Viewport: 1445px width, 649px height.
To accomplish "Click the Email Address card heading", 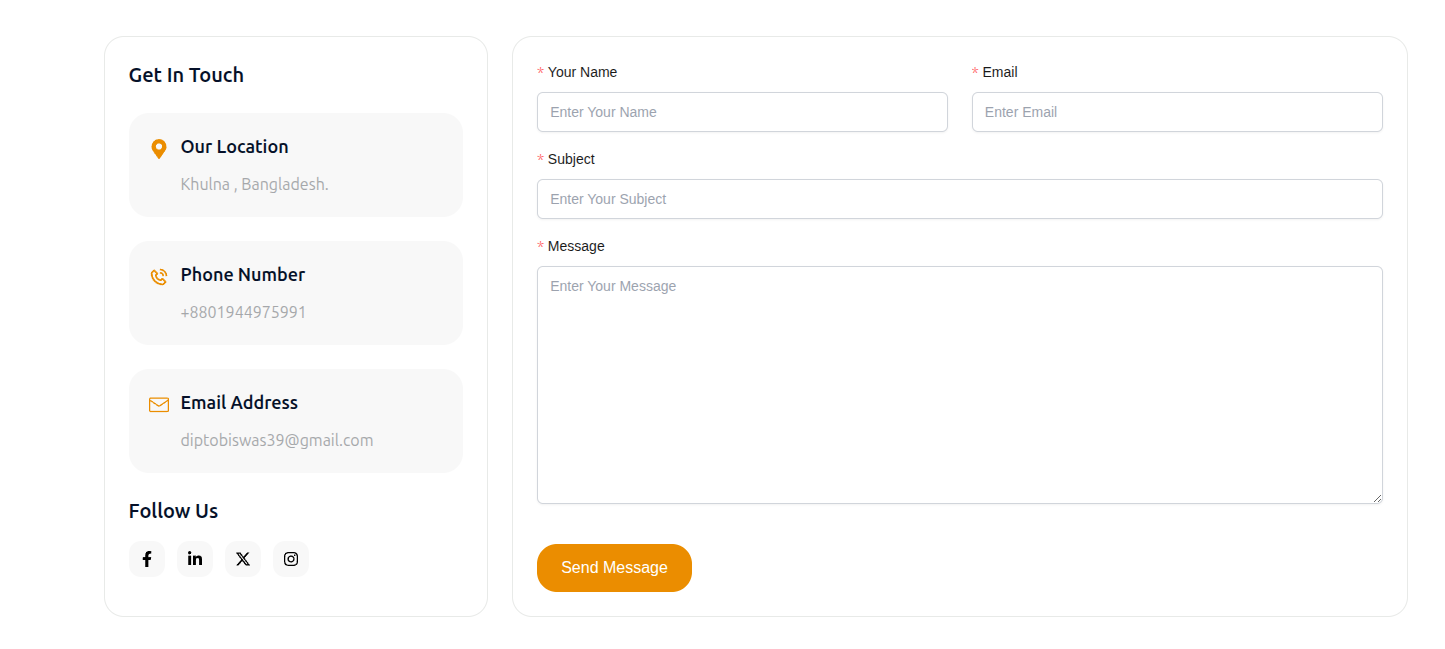I will point(239,403).
